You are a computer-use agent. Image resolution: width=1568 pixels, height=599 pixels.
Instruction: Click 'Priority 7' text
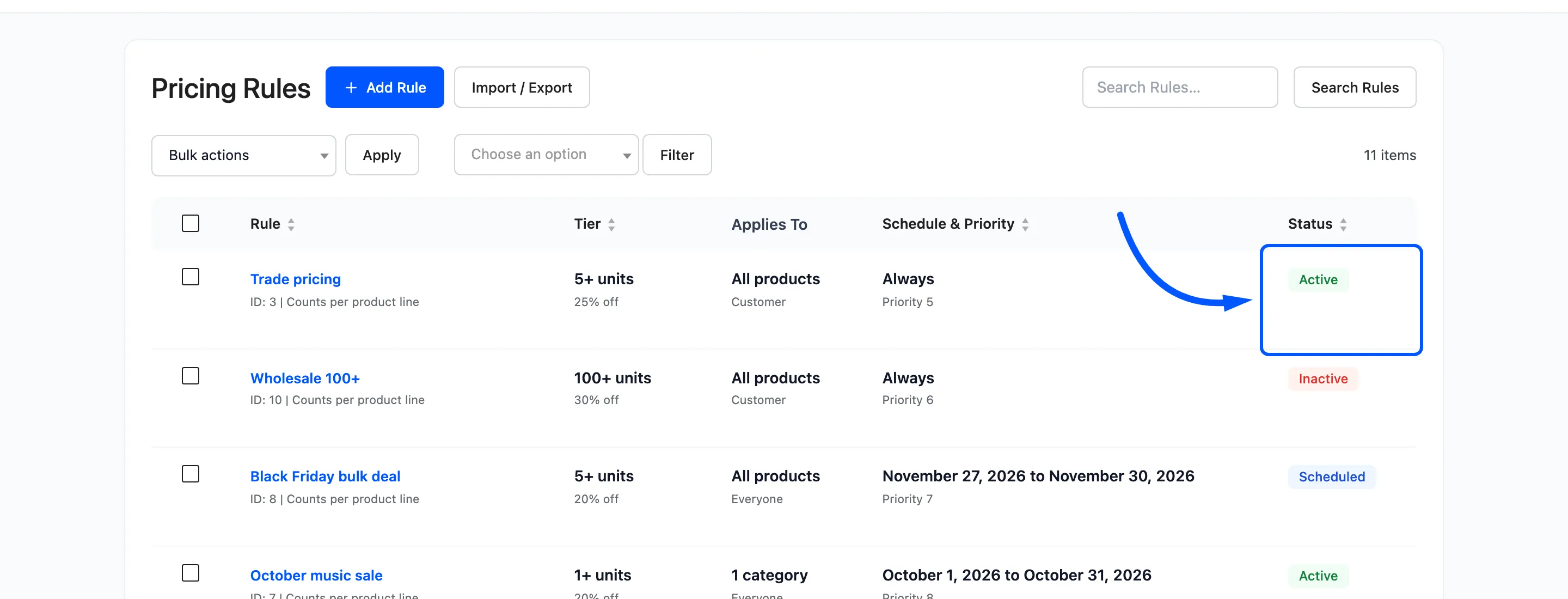(907, 499)
